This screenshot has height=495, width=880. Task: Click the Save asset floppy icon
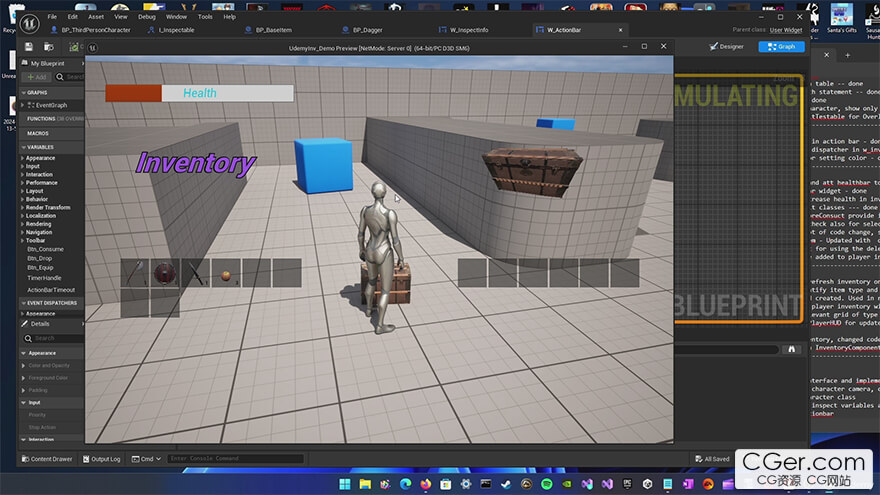pyautogui.click(x=29, y=47)
